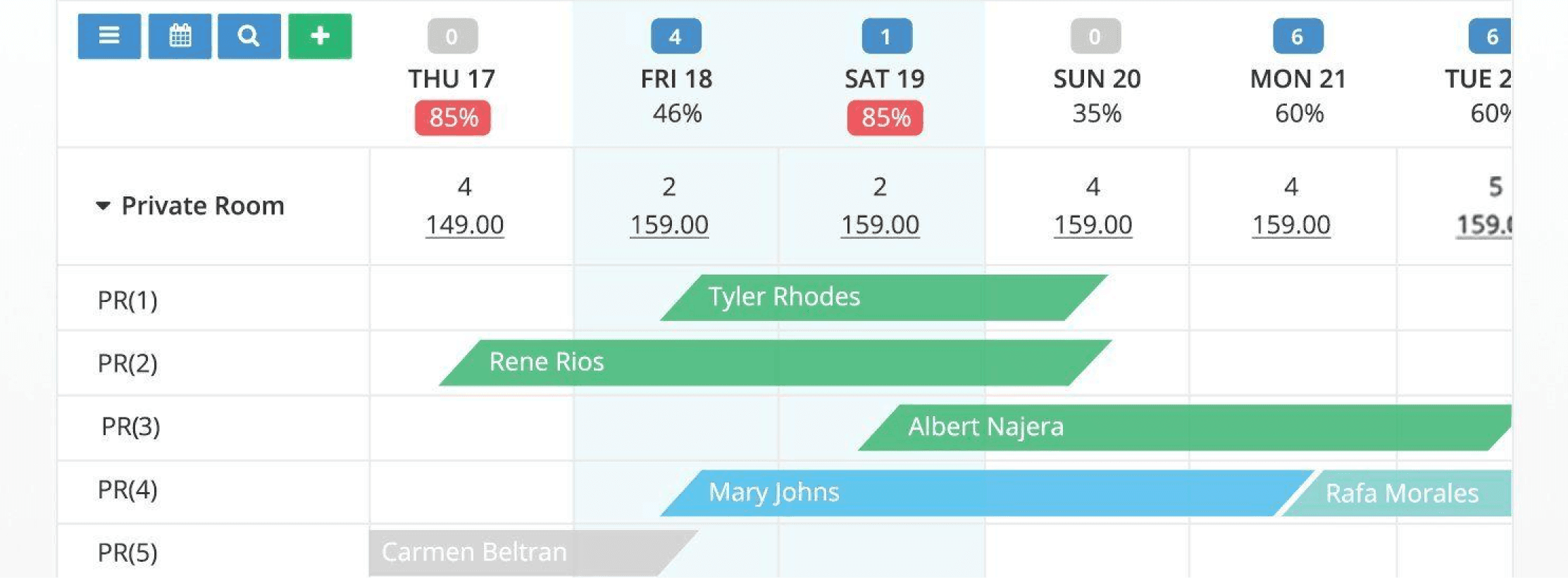The height and width of the screenshot is (578, 1568).
Task: Open the calendar date picker icon
Action: click(x=180, y=36)
